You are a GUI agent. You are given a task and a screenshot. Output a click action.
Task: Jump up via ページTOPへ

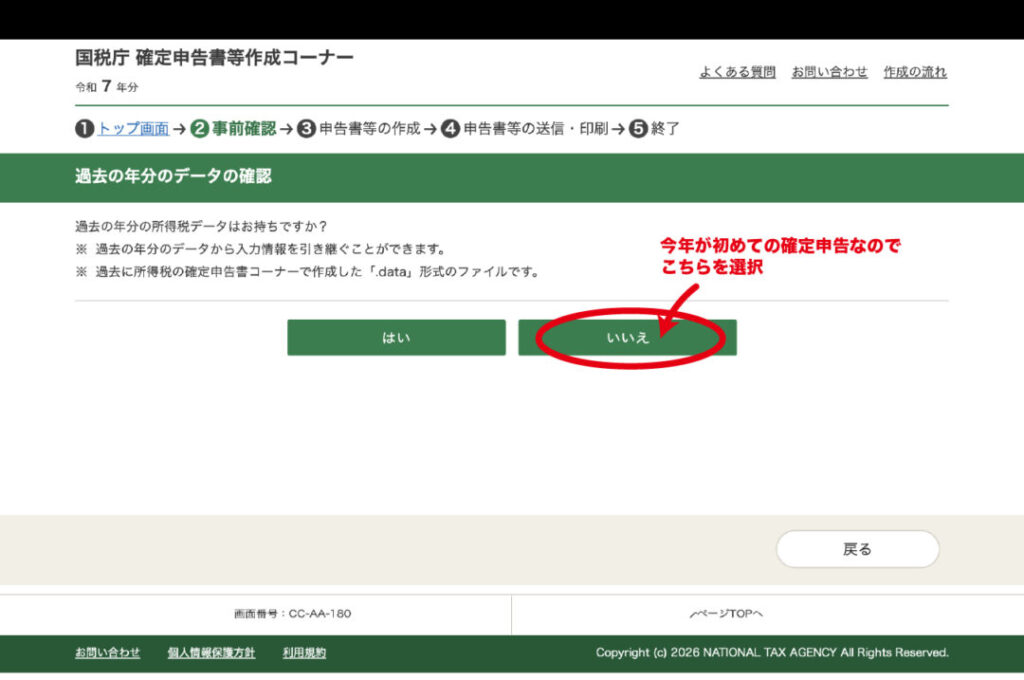[727, 614]
